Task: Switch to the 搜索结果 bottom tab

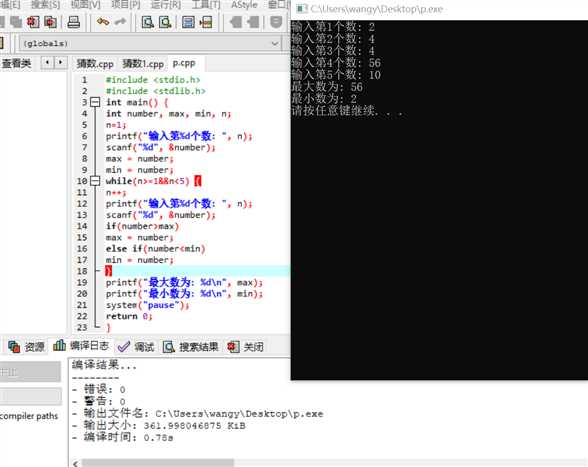Action: 199,347
